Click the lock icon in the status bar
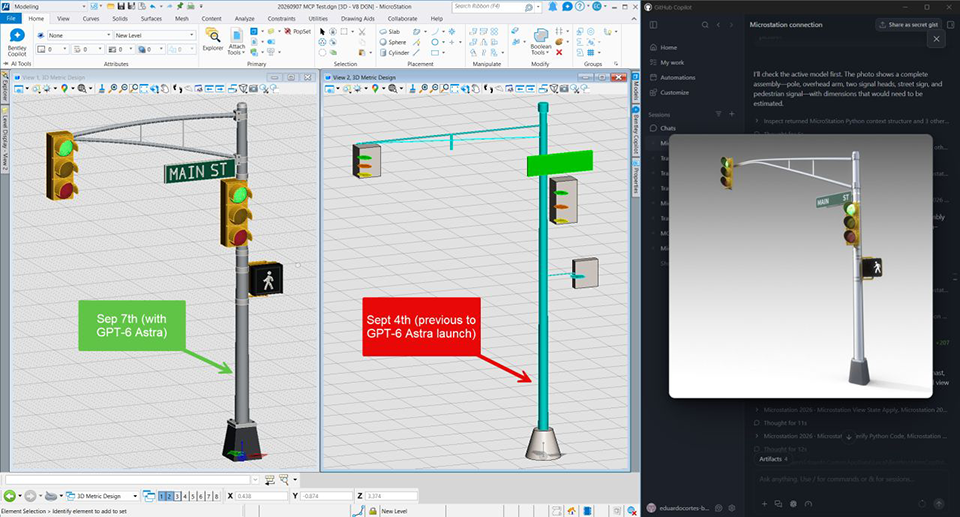 pyautogui.click(x=373, y=510)
